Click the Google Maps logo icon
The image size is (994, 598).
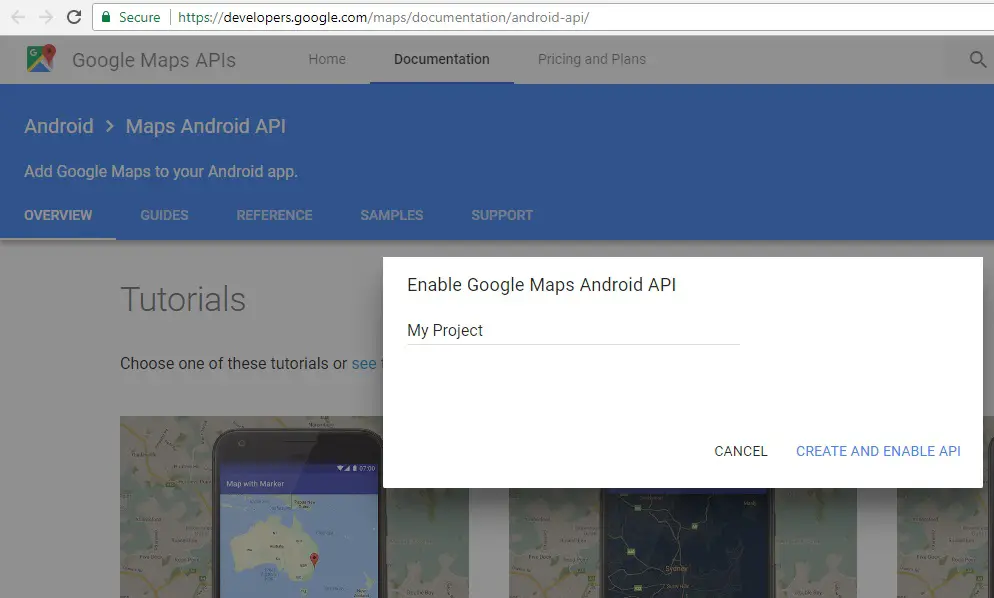tap(41, 58)
